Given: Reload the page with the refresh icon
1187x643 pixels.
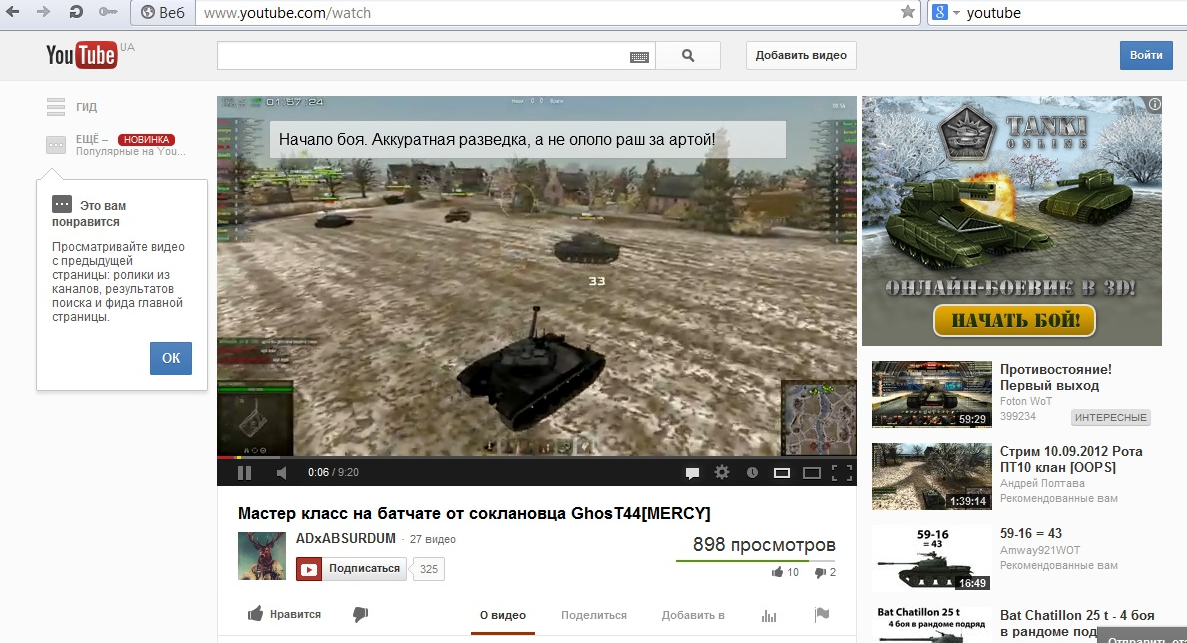Looking at the screenshot, I should [x=76, y=12].
